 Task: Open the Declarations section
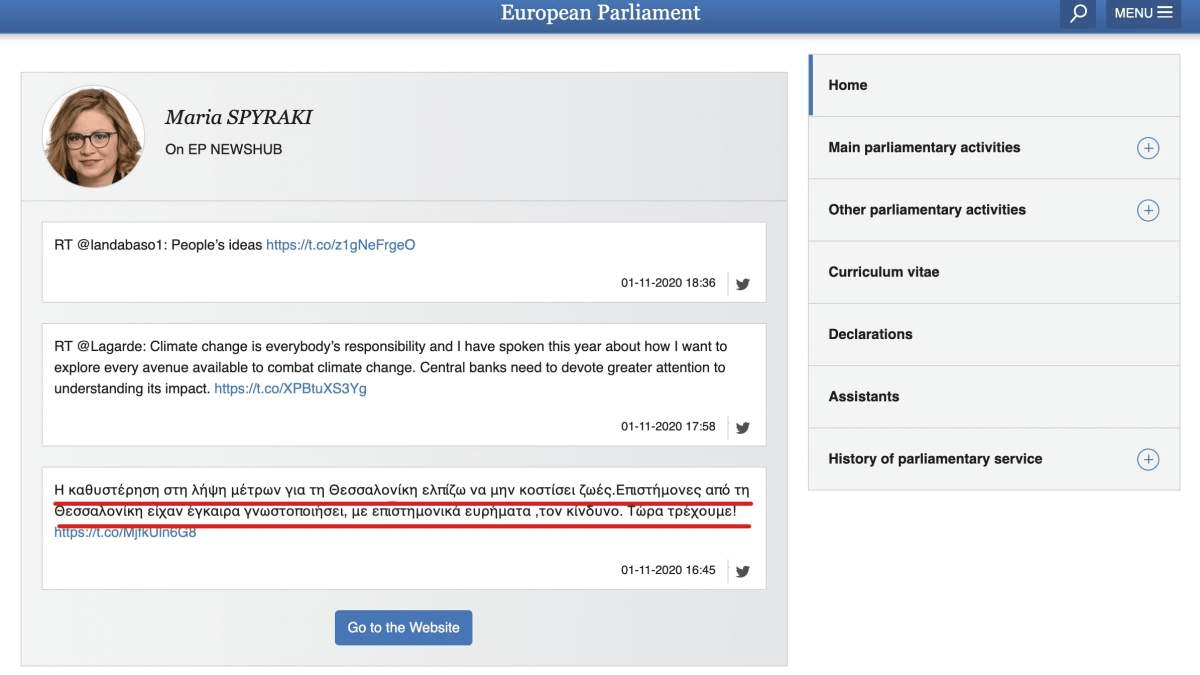[x=870, y=334]
